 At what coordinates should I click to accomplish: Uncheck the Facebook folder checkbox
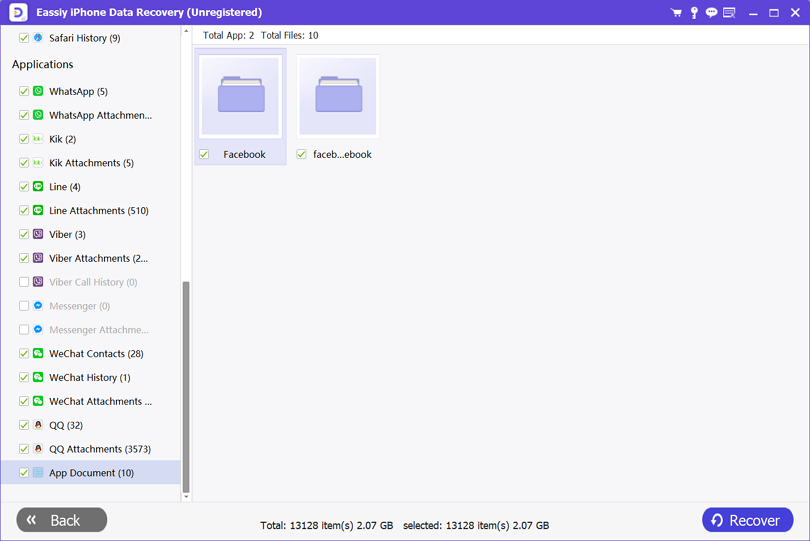204,154
